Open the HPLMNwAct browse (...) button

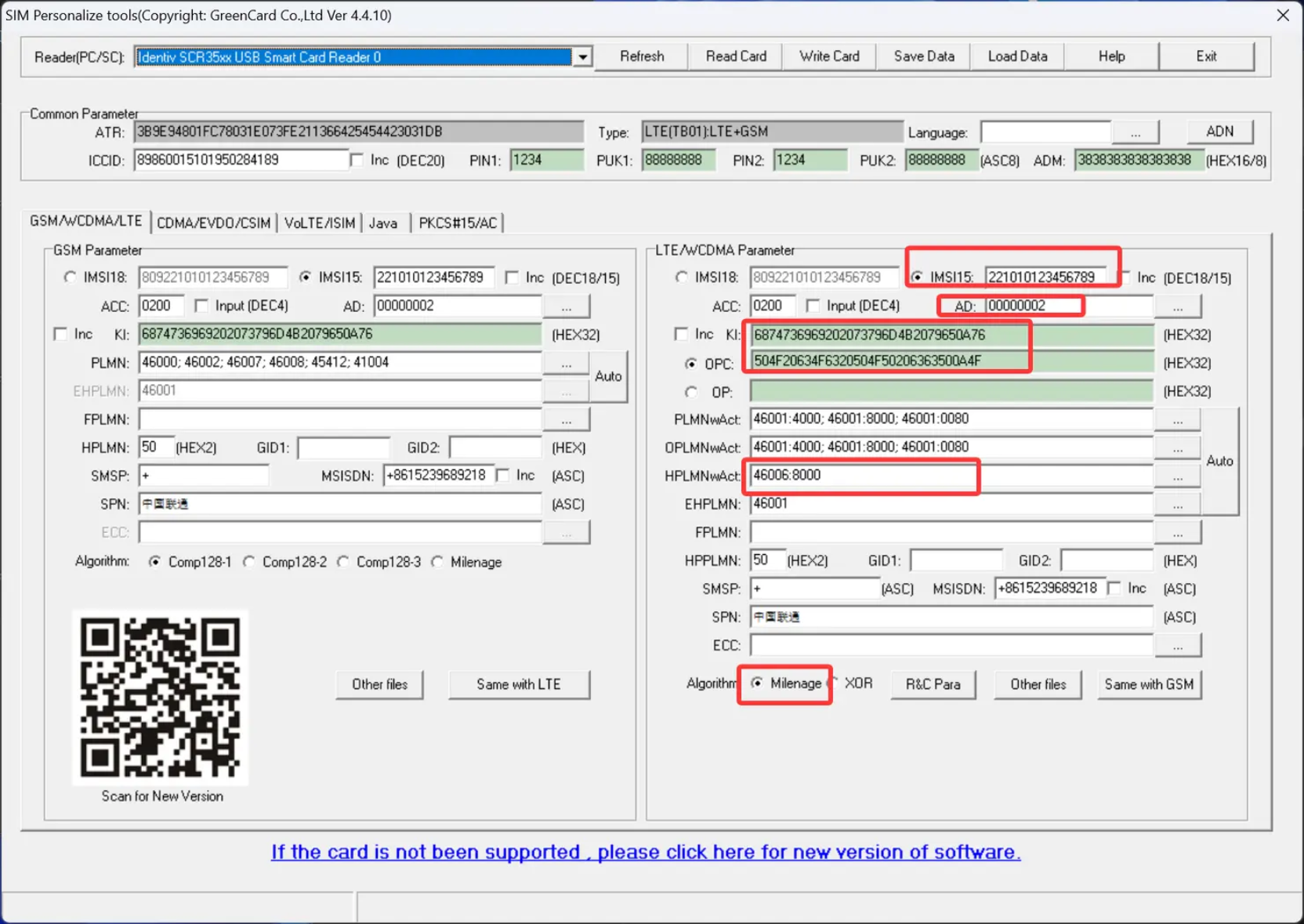tap(1177, 476)
